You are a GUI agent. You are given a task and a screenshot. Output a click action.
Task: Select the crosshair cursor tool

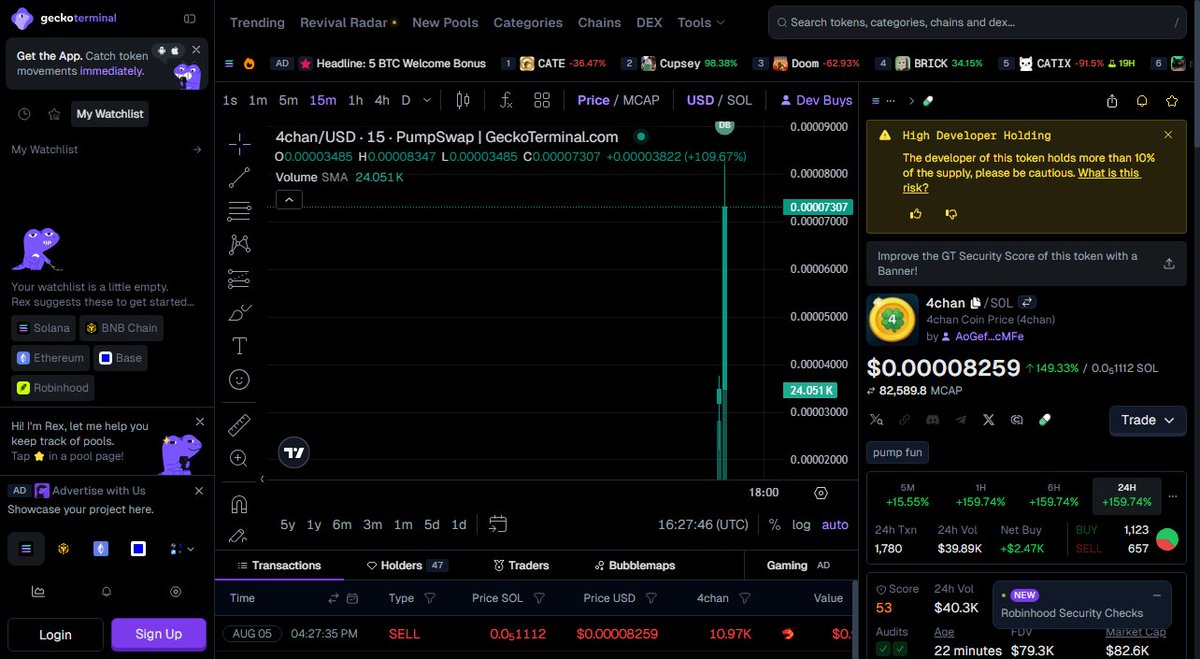tap(239, 144)
